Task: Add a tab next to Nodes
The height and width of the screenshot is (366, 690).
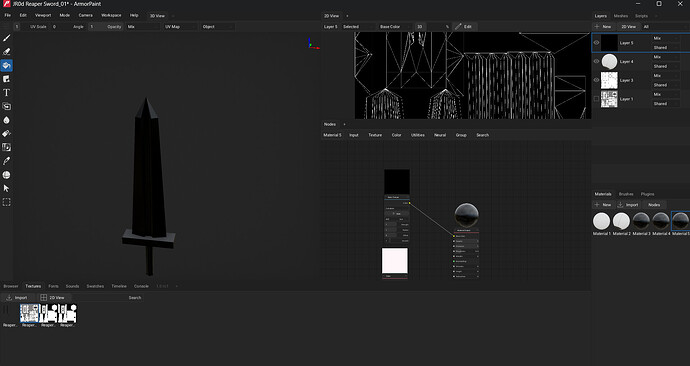Action: click(345, 124)
